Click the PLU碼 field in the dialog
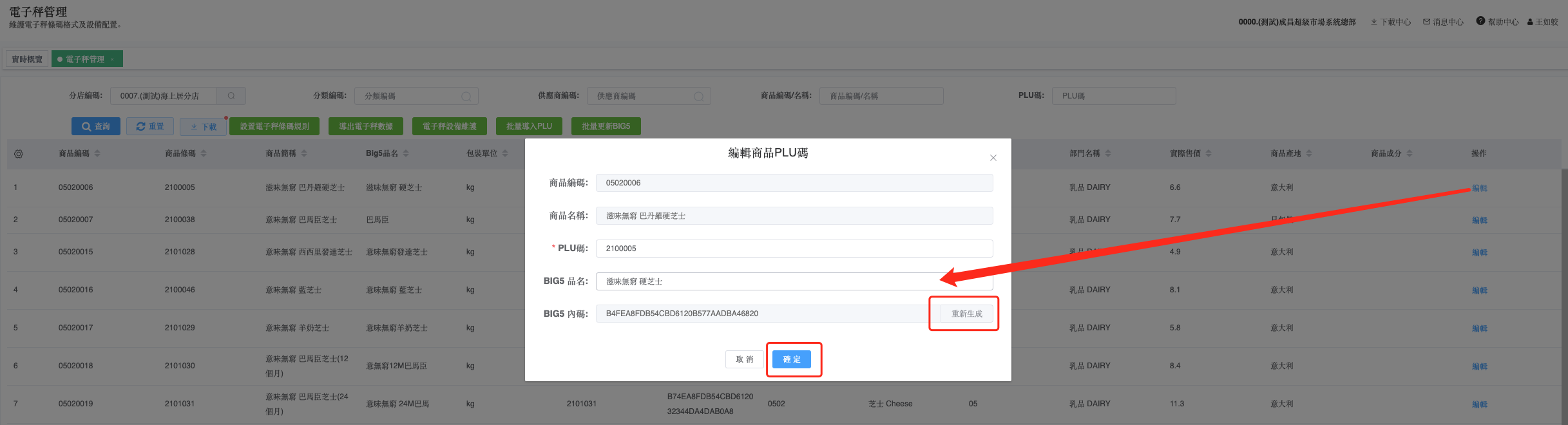The image size is (1568, 425). (x=794, y=249)
